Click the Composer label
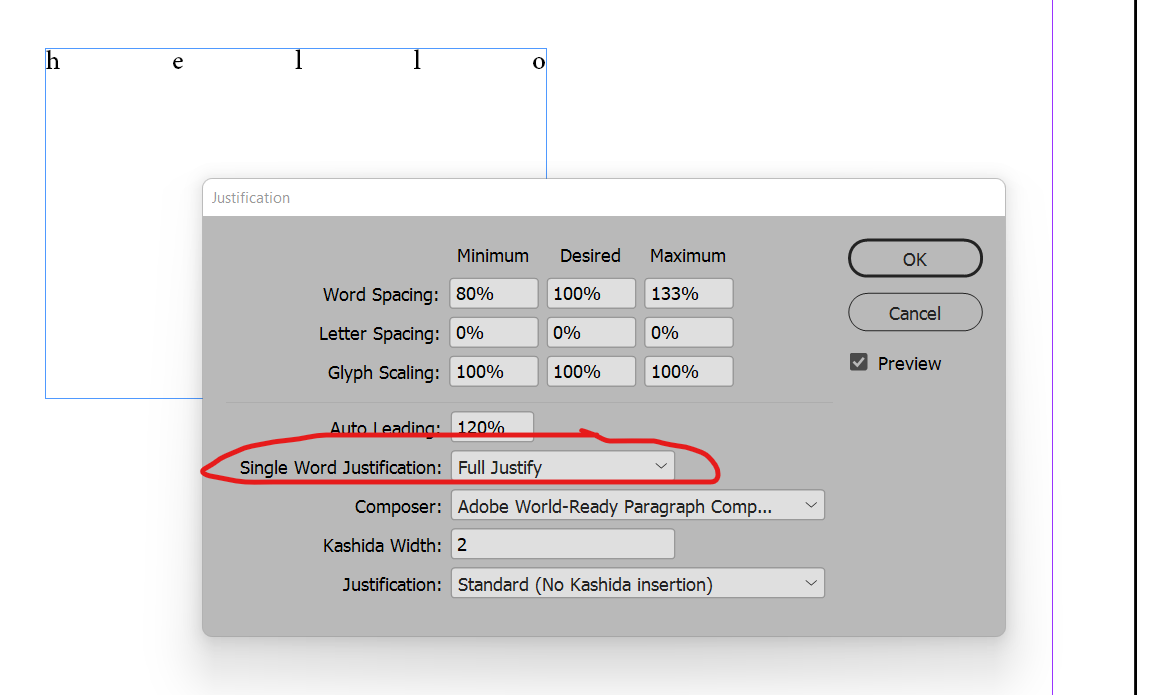This screenshot has width=1157, height=695. pyautogui.click(x=398, y=508)
